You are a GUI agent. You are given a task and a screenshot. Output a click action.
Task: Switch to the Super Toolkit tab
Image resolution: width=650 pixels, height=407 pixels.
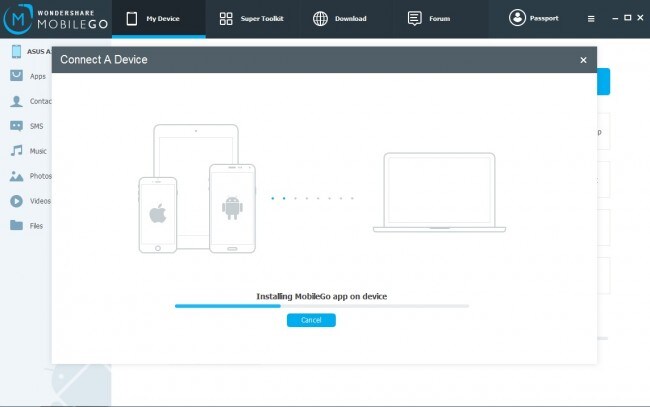point(252,19)
